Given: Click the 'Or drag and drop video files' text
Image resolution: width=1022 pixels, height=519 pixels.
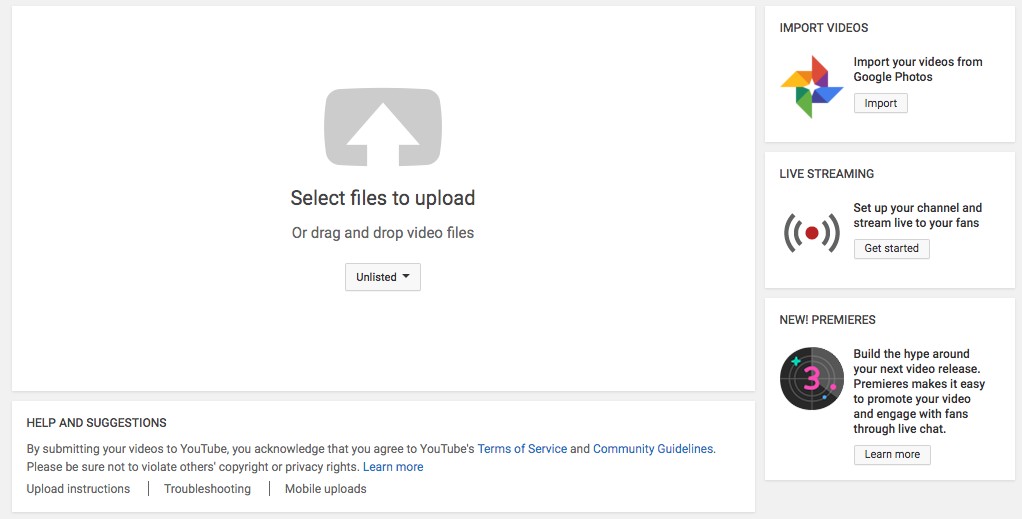Looking at the screenshot, I should click(x=382, y=233).
